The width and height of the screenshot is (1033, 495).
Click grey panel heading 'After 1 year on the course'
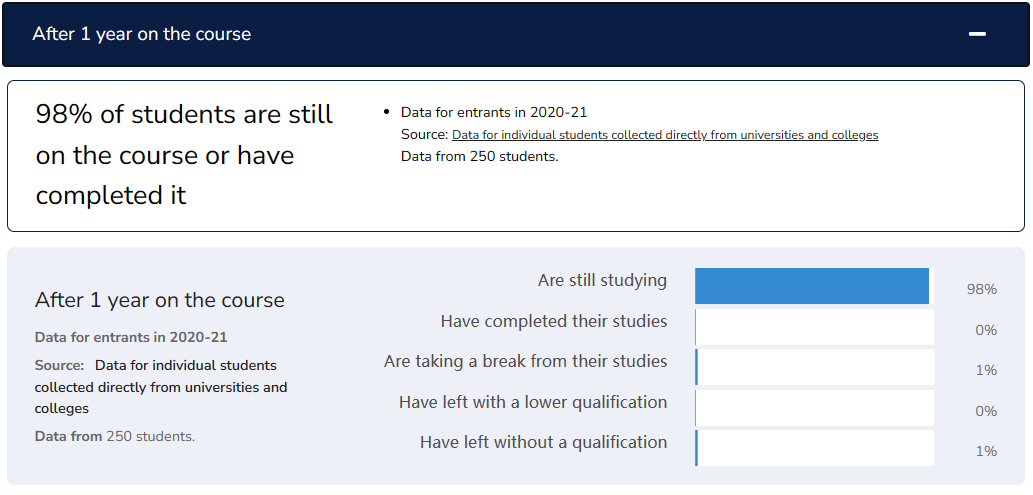coord(159,301)
